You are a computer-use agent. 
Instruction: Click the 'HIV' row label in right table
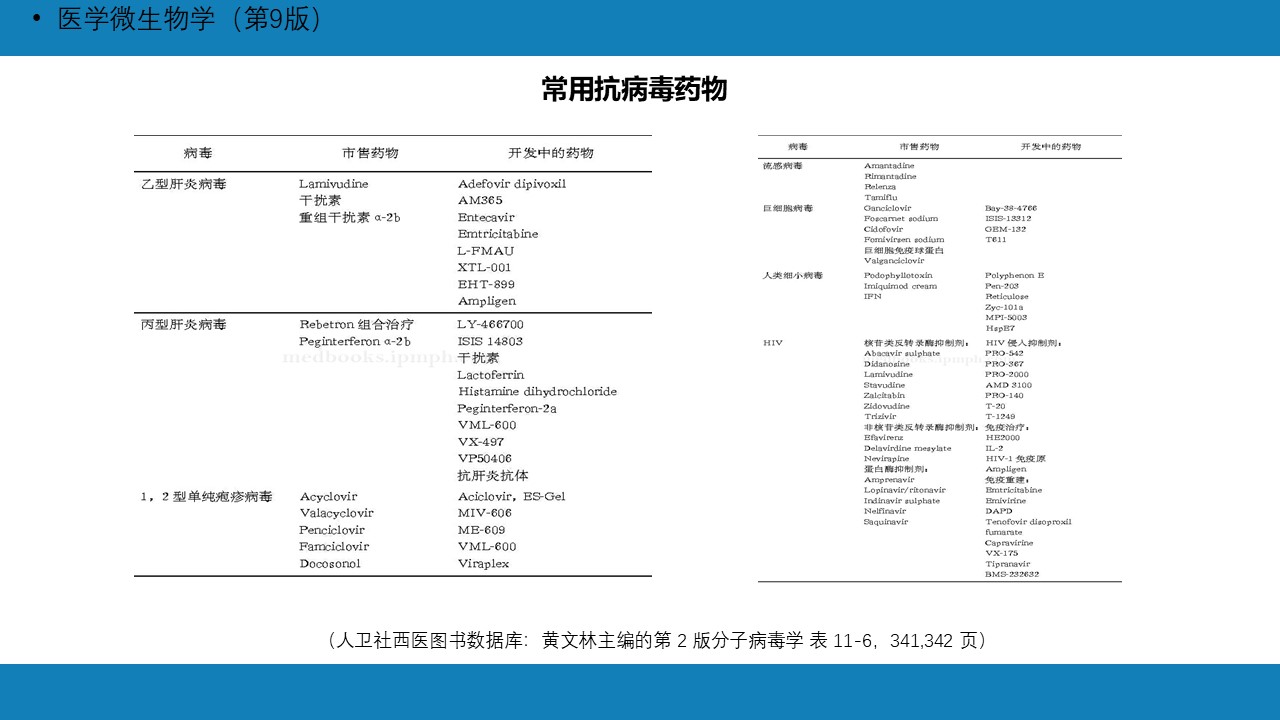(773, 343)
